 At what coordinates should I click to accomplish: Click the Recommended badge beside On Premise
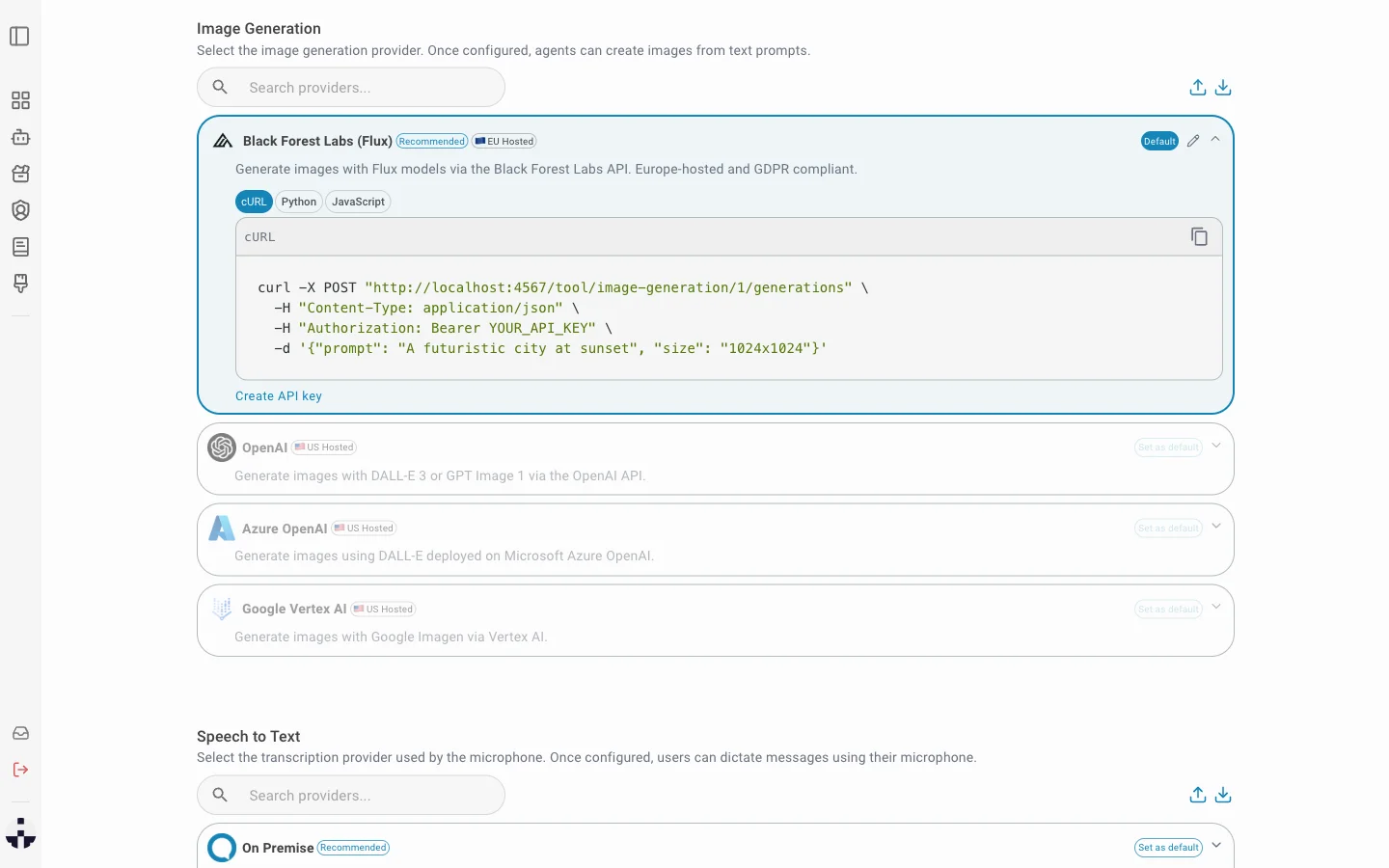coord(354,848)
